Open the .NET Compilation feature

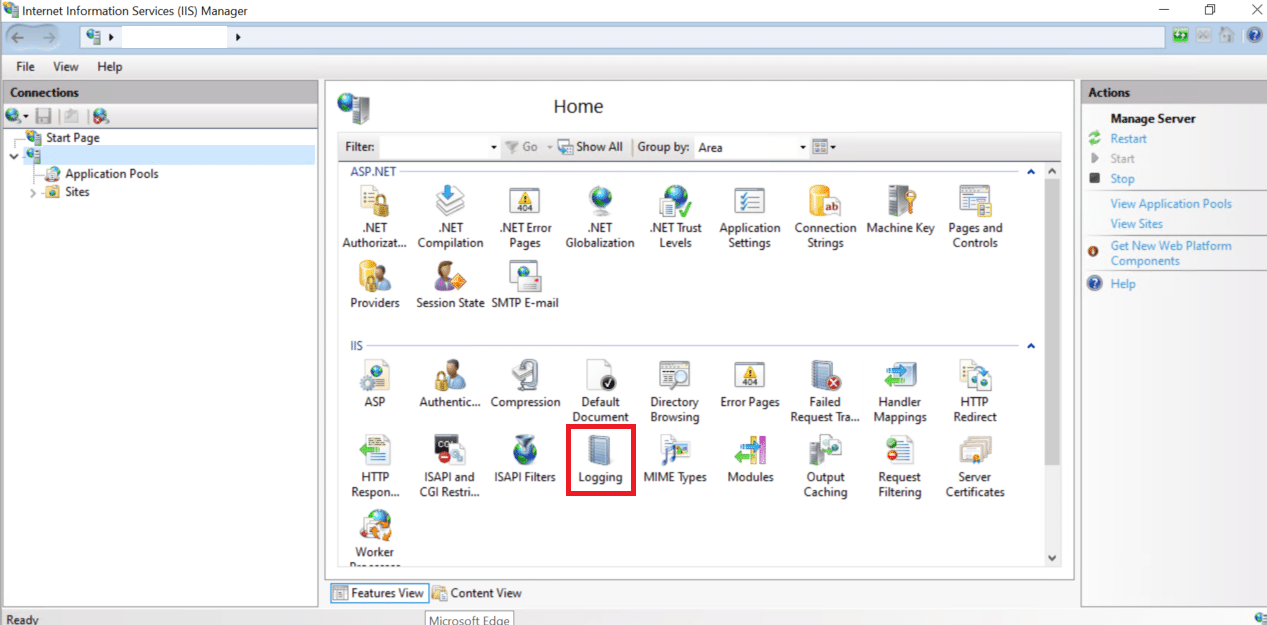tap(450, 217)
